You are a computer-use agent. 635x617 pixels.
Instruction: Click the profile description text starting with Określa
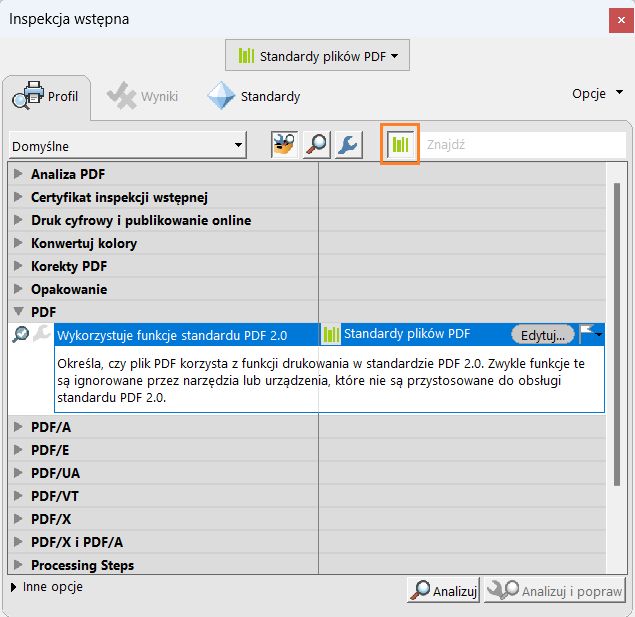click(x=321, y=381)
